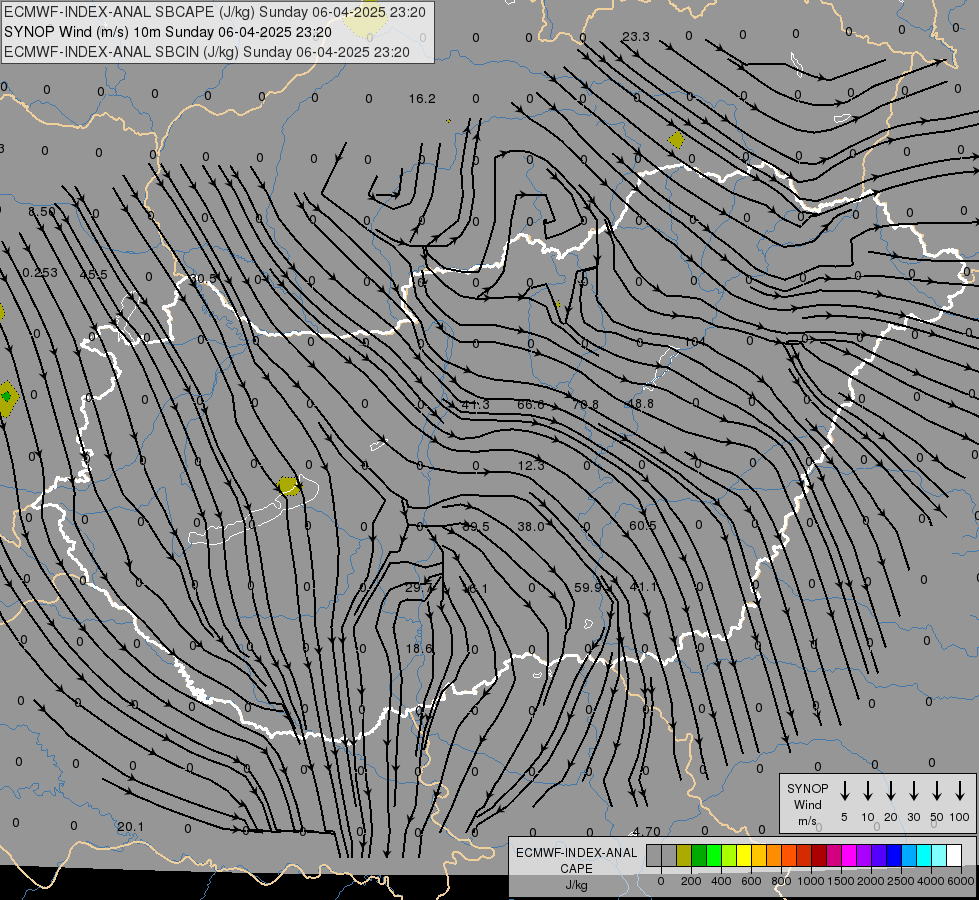
Task: Click the 200 tick label on color scale
Action: [691, 881]
